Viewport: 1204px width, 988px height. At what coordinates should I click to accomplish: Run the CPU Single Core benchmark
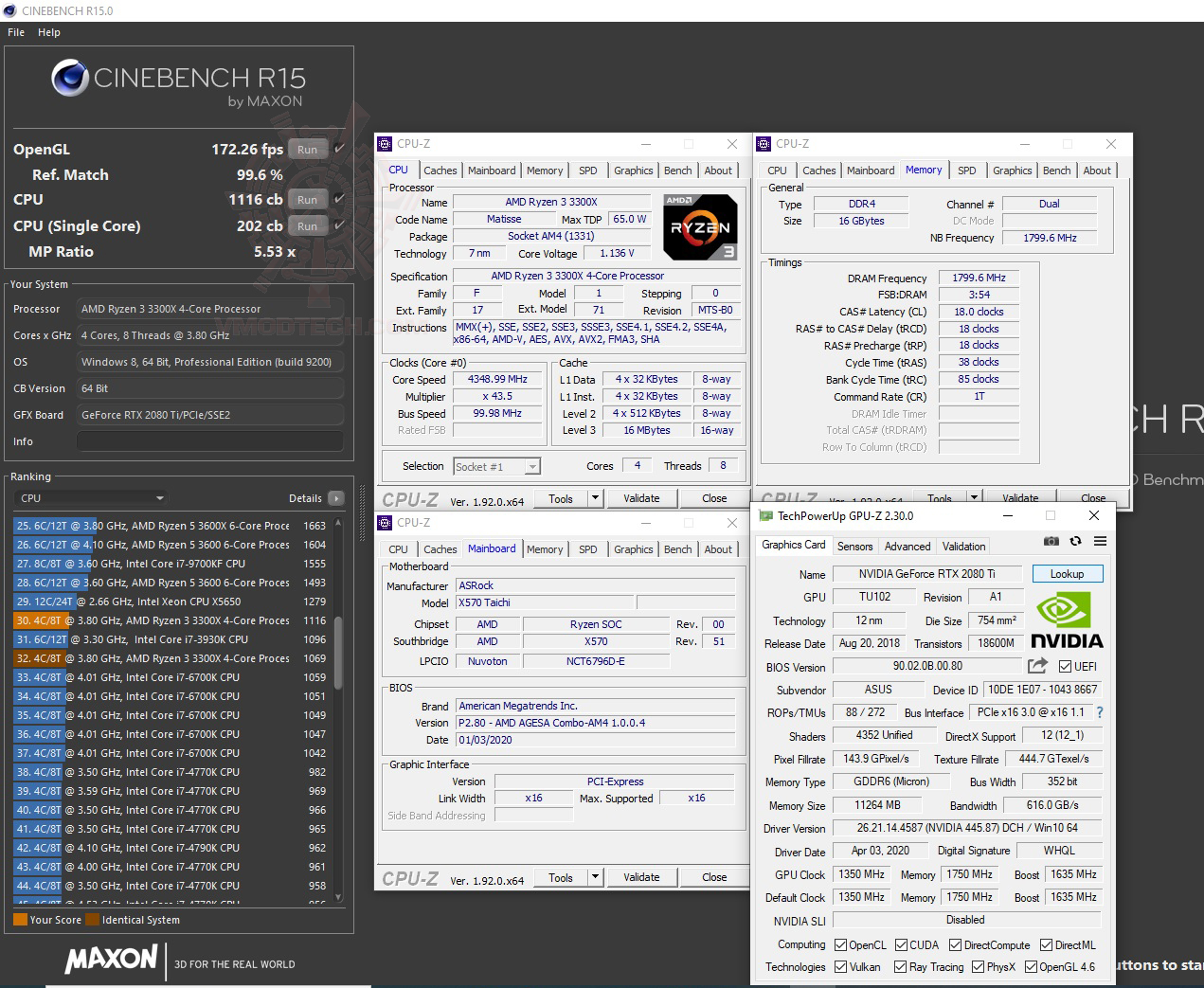pos(307,226)
